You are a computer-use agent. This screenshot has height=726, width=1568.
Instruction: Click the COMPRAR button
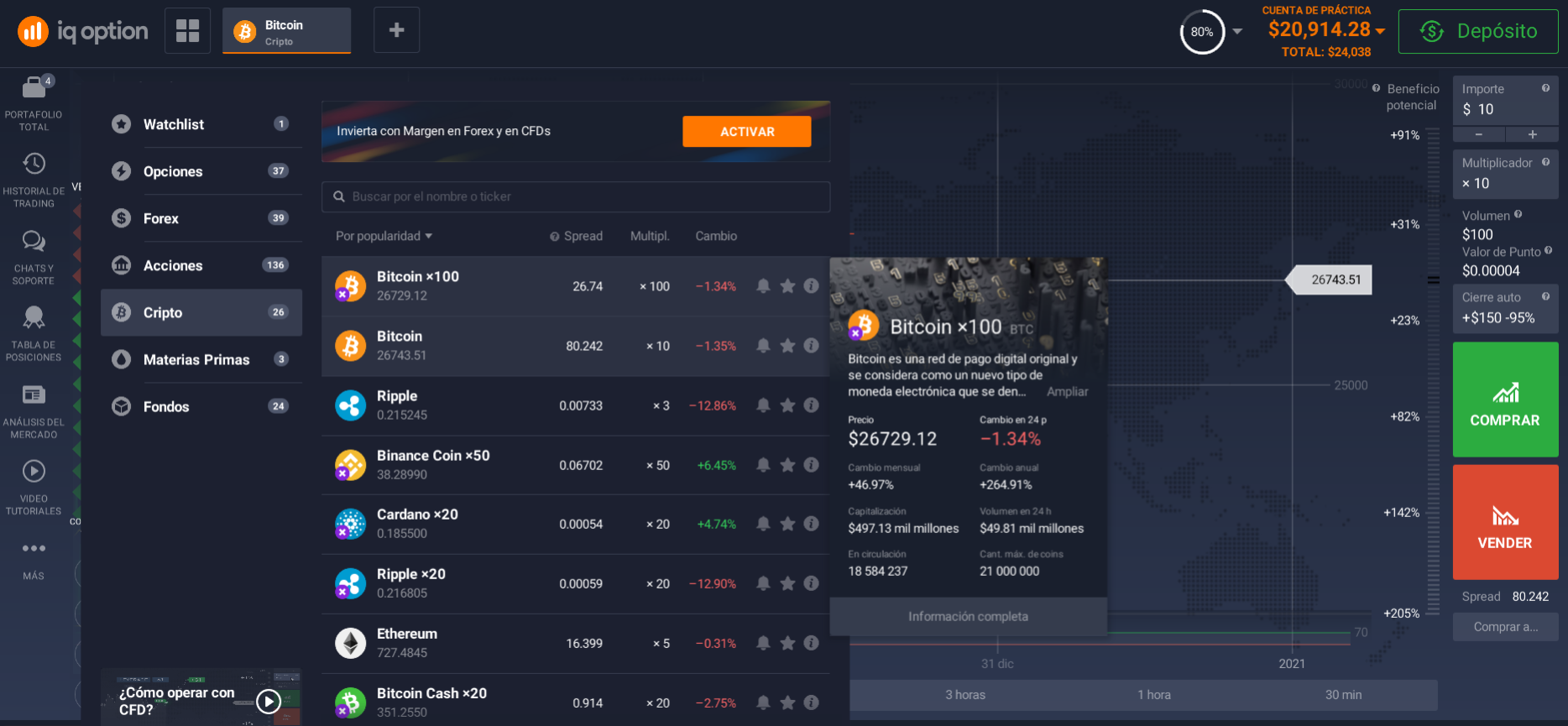tap(1505, 400)
